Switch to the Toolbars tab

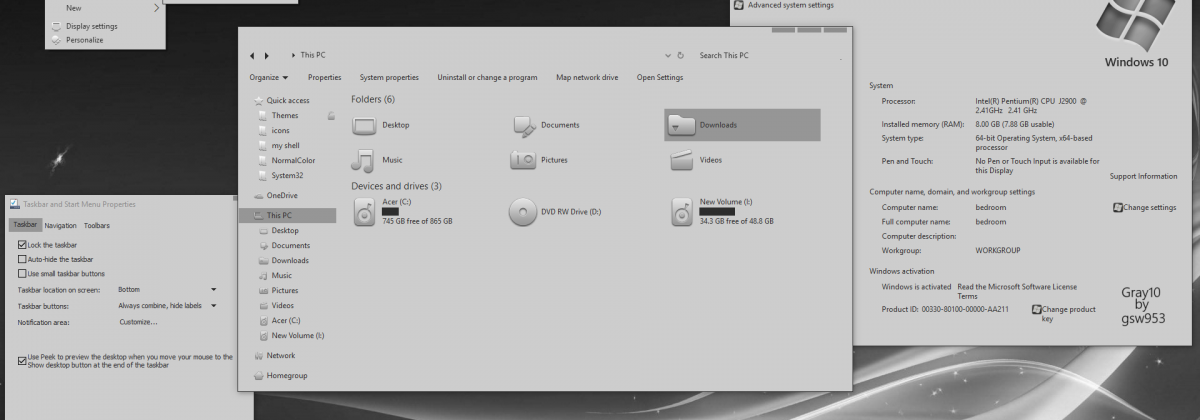pyautogui.click(x=97, y=226)
